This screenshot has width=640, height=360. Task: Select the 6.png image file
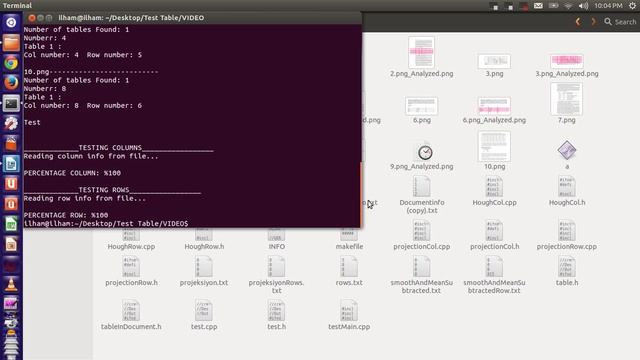tap(422, 110)
